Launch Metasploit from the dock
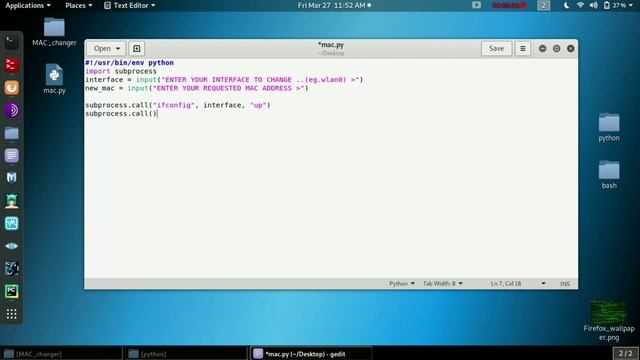 tap(11, 178)
